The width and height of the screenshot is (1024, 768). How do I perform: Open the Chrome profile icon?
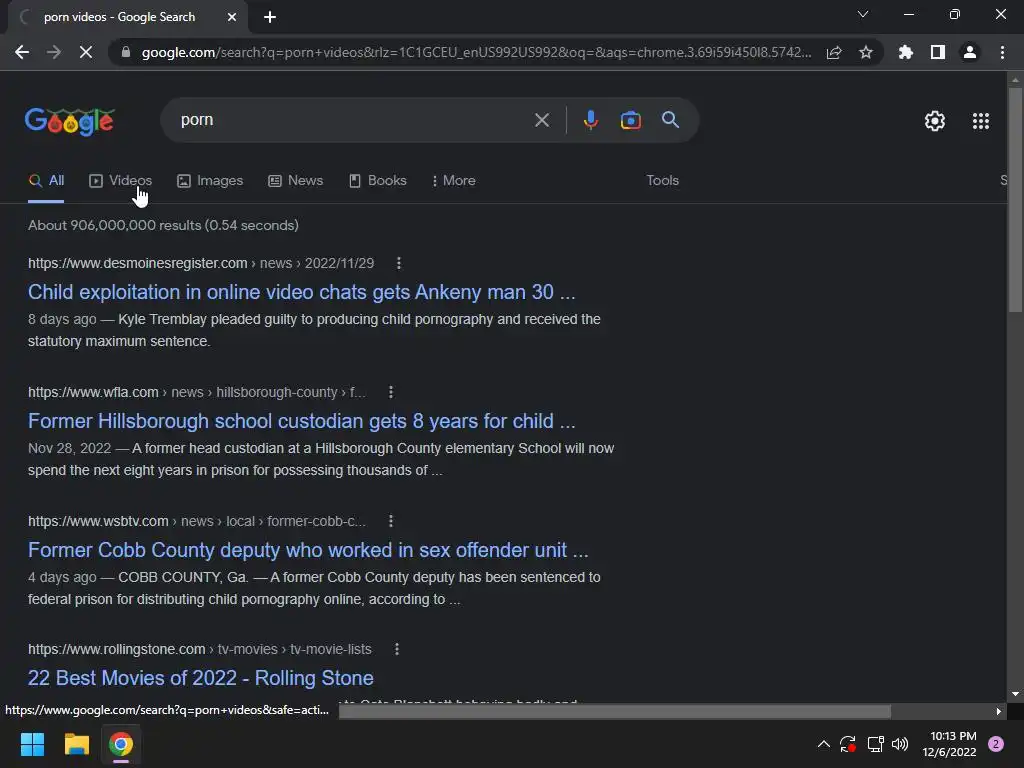(x=970, y=52)
